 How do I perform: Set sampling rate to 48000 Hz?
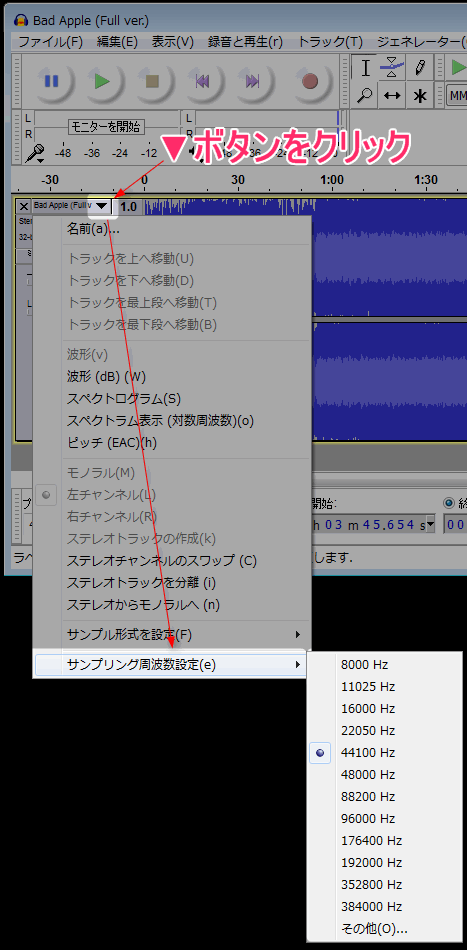pyautogui.click(x=382, y=774)
